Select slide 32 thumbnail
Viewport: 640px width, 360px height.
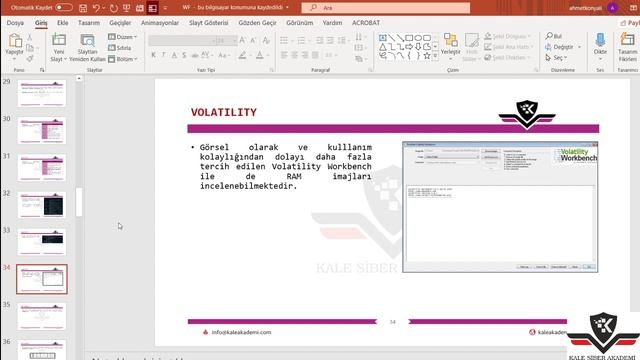pyautogui.click(x=42, y=205)
